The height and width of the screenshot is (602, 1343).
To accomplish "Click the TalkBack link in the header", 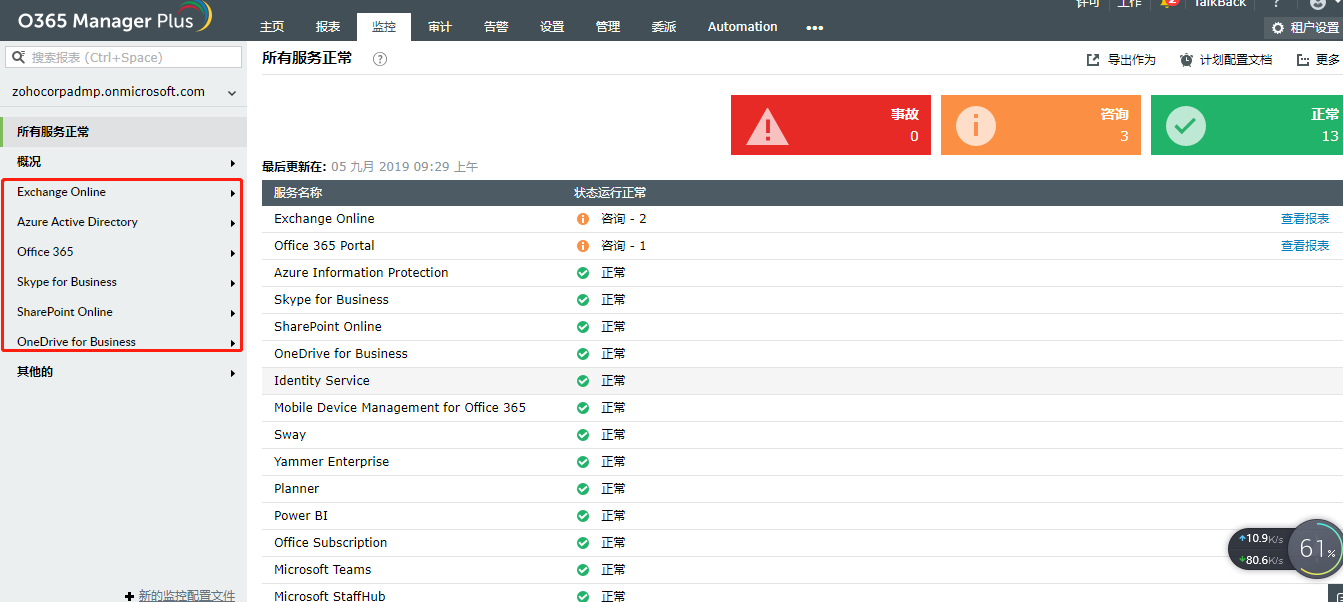I will 1220,3.
